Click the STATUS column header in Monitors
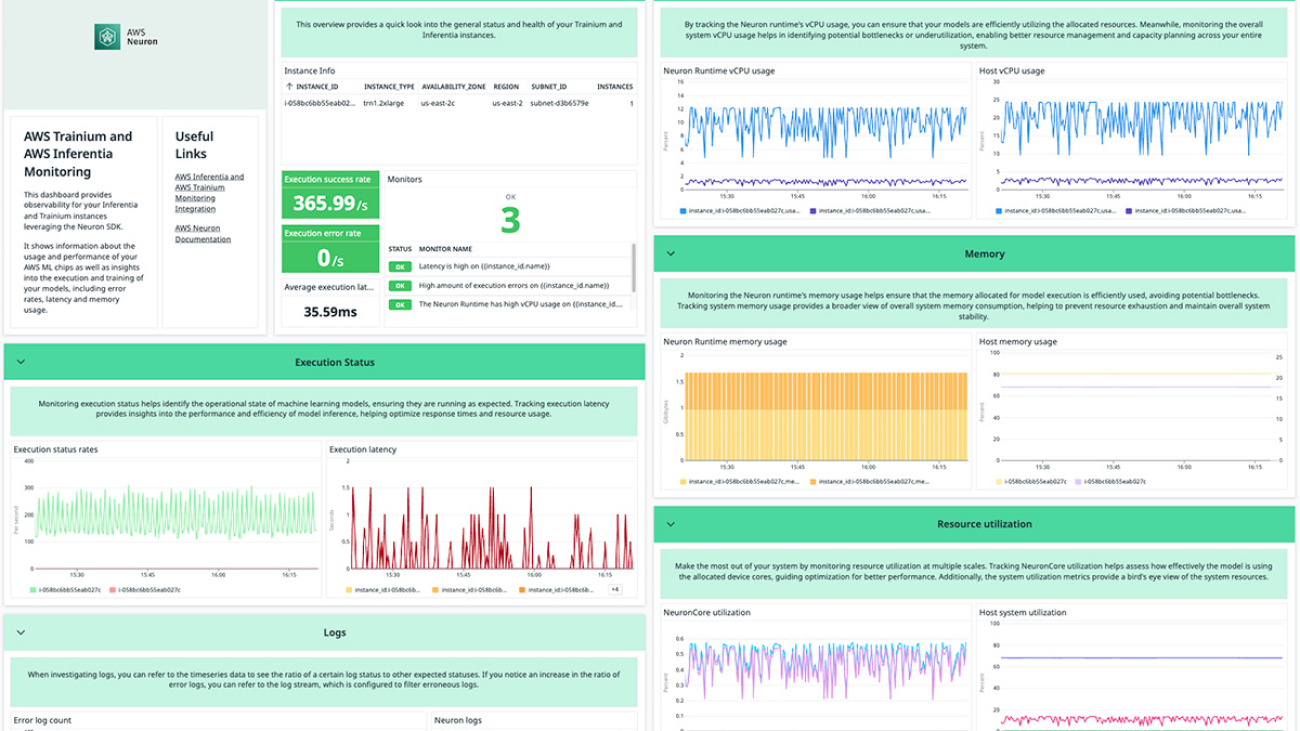Viewport: 1300px width, 731px height. pos(400,249)
